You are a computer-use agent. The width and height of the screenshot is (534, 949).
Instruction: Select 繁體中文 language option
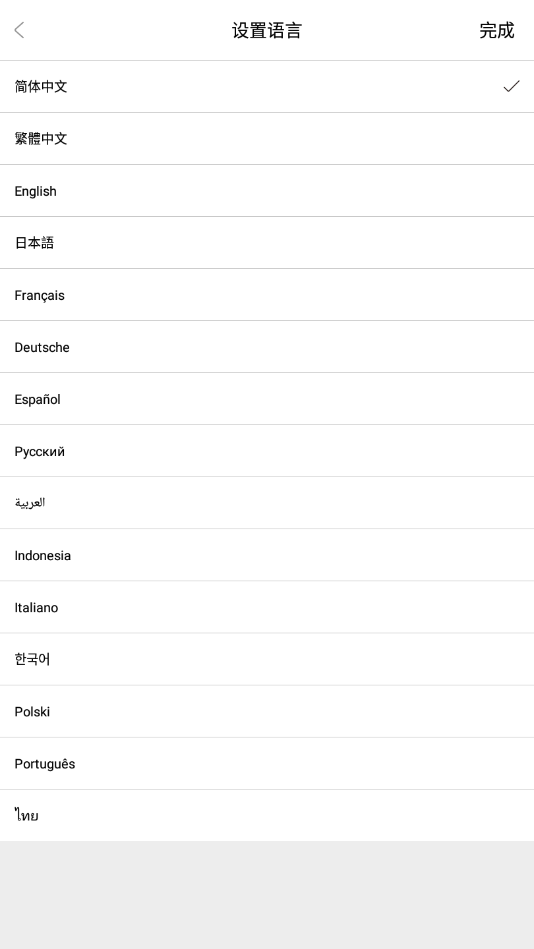[267, 139]
